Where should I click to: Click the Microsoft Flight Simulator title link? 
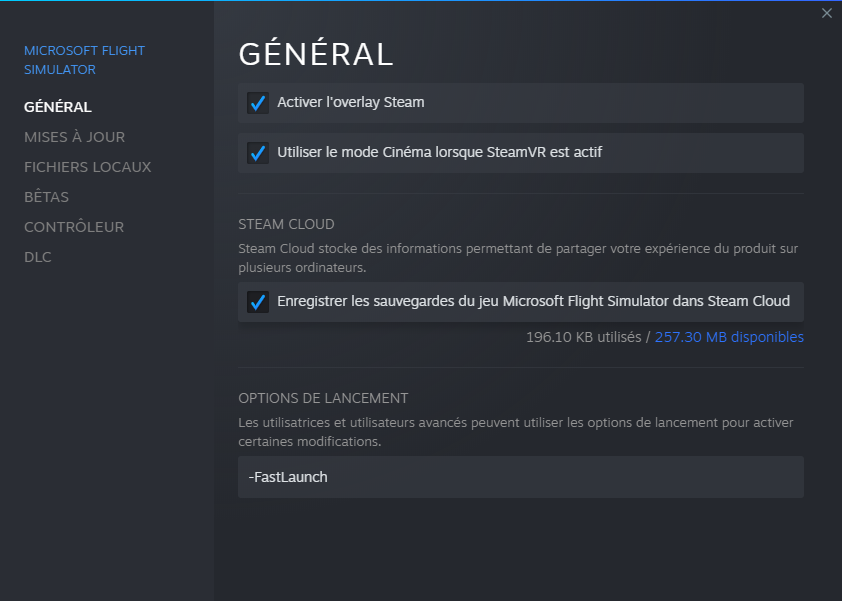click(x=84, y=60)
